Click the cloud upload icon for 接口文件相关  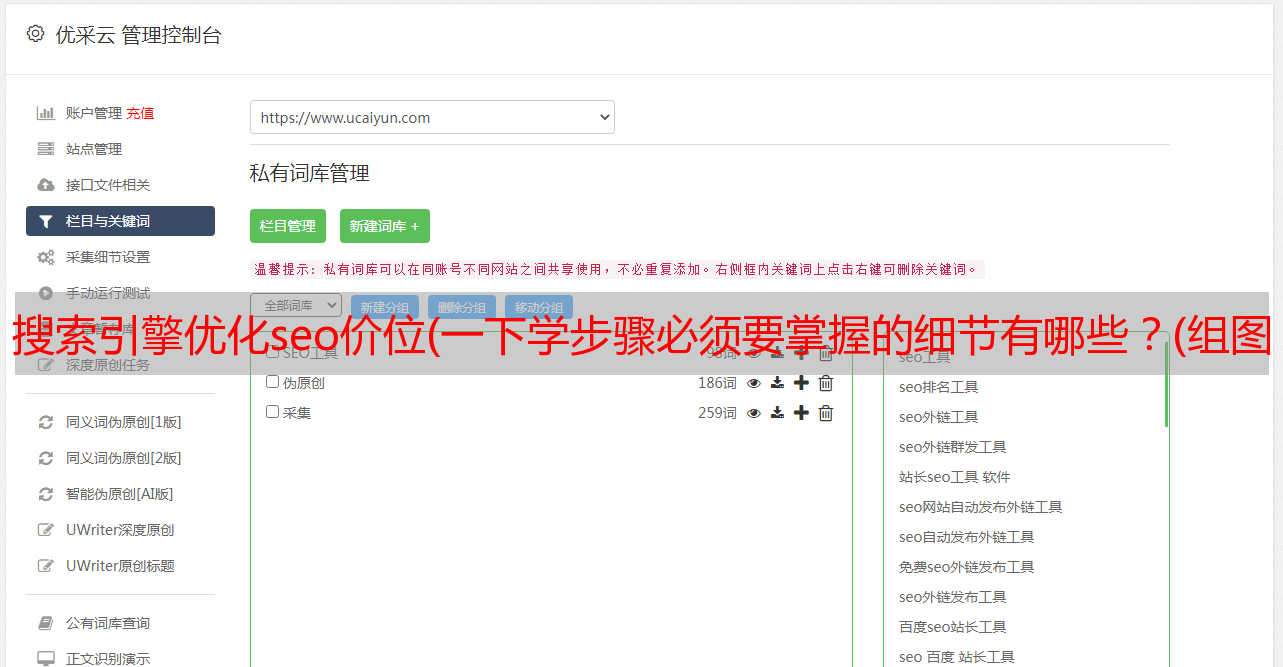[45, 185]
